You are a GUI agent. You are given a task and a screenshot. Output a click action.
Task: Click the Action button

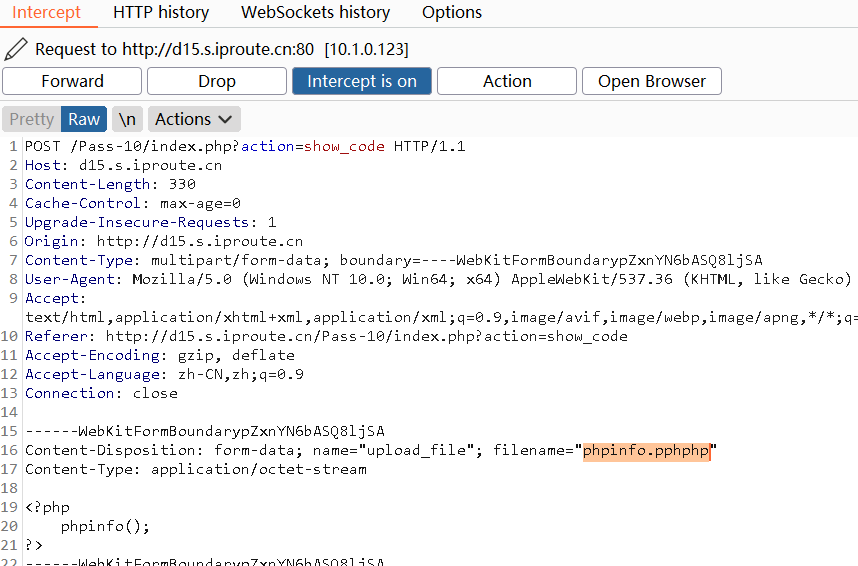click(507, 81)
